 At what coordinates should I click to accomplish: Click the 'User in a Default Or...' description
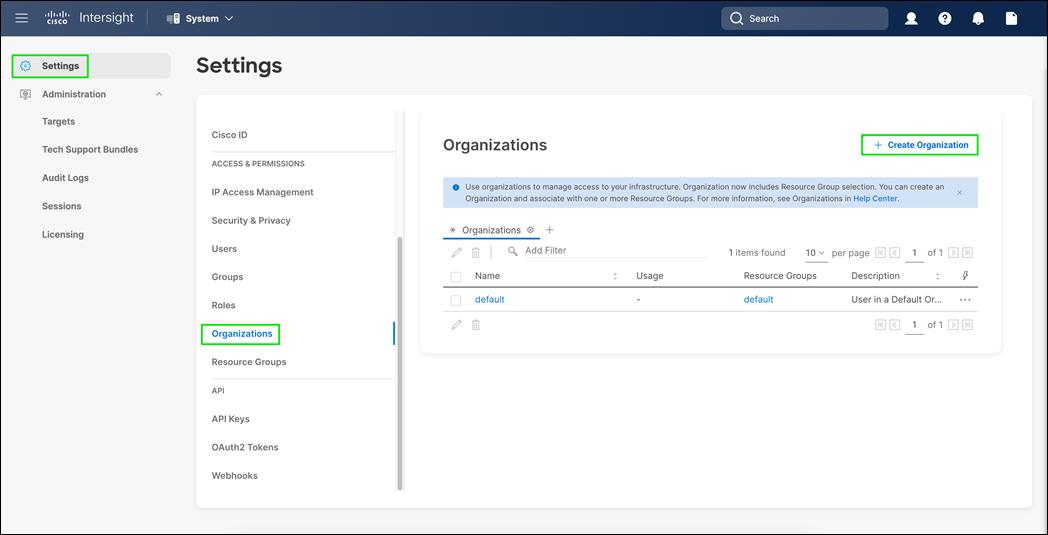[896, 300]
